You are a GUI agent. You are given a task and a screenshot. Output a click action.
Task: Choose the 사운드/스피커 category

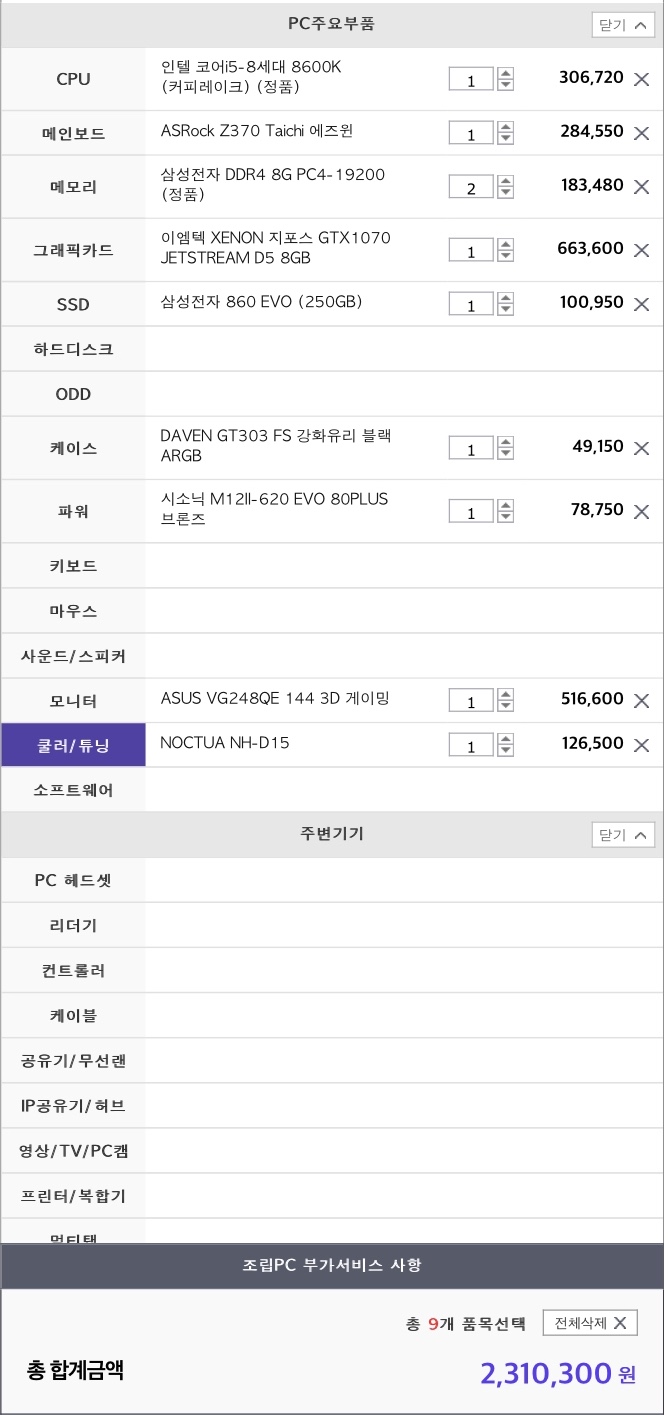point(73,656)
